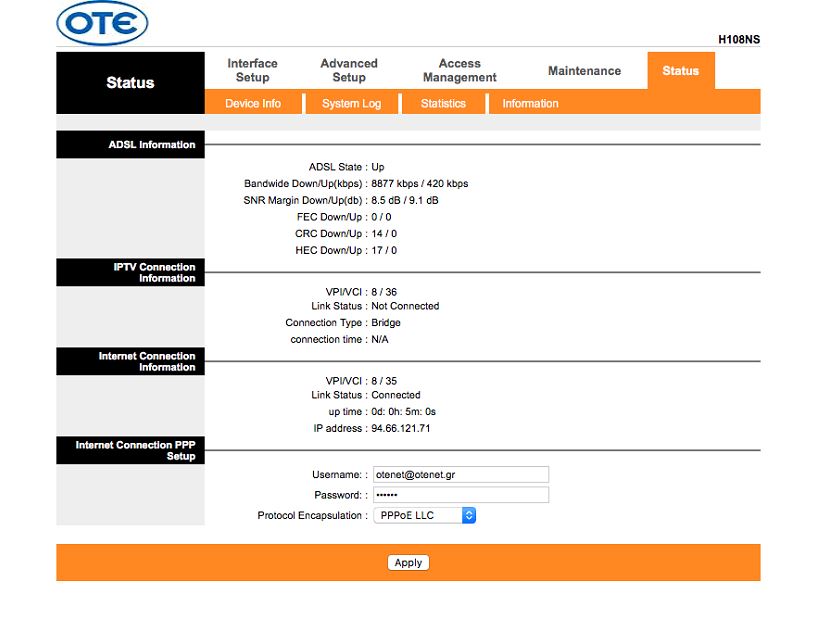Focus the Password input field
Viewport: 837px width, 631px height.
pos(461,495)
